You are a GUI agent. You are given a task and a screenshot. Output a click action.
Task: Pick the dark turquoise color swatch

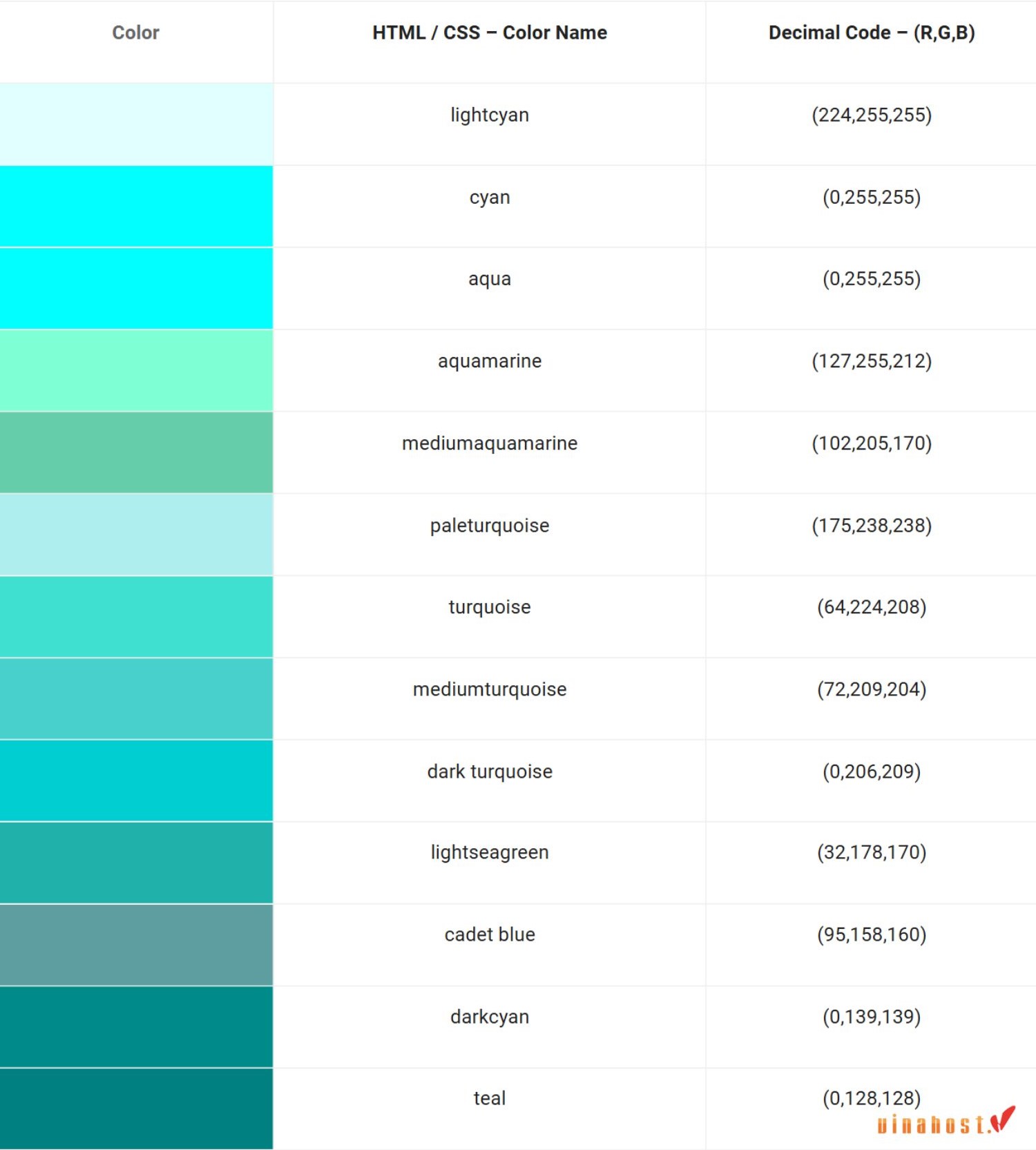[136, 780]
